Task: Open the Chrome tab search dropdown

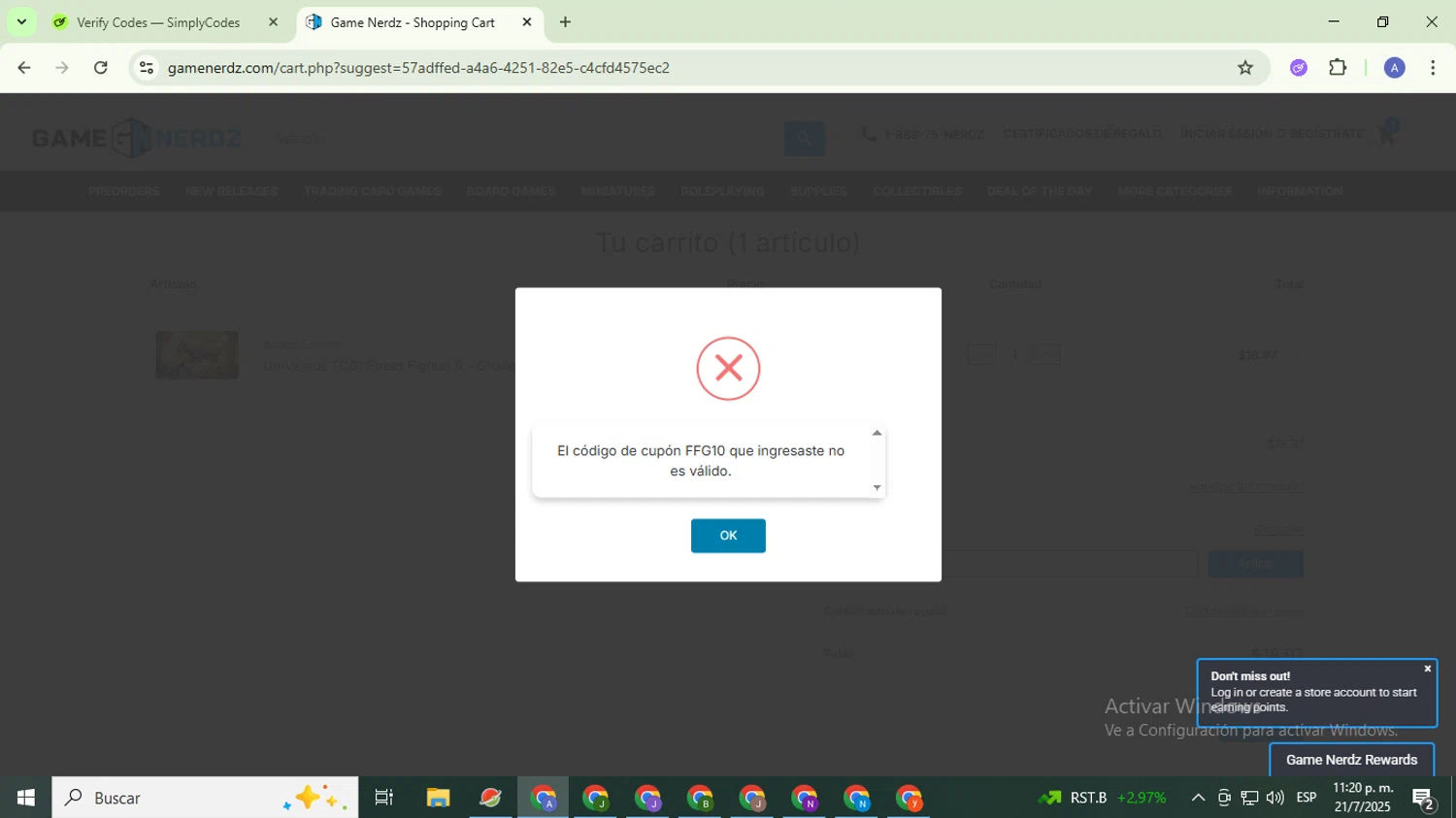Action: point(21,21)
